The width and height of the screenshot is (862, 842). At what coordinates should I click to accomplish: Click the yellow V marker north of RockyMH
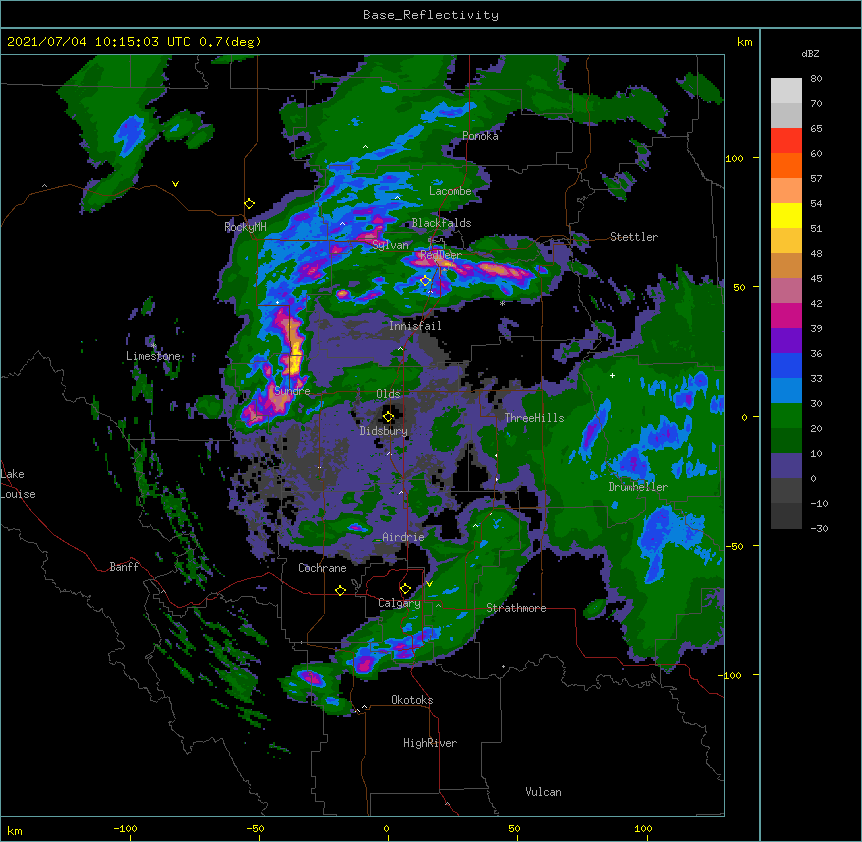pos(175,184)
